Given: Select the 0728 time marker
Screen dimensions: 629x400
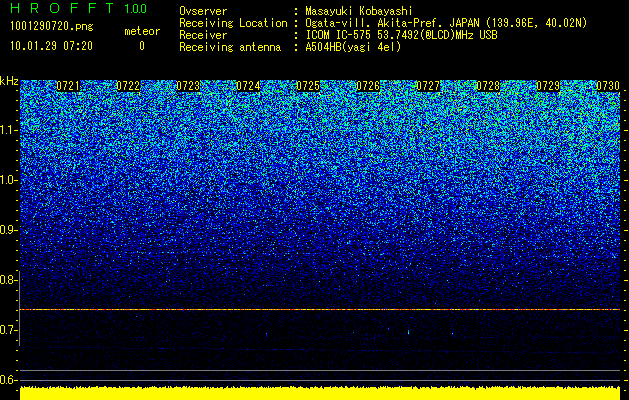Looking at the screenshot, I should point(488,86).
